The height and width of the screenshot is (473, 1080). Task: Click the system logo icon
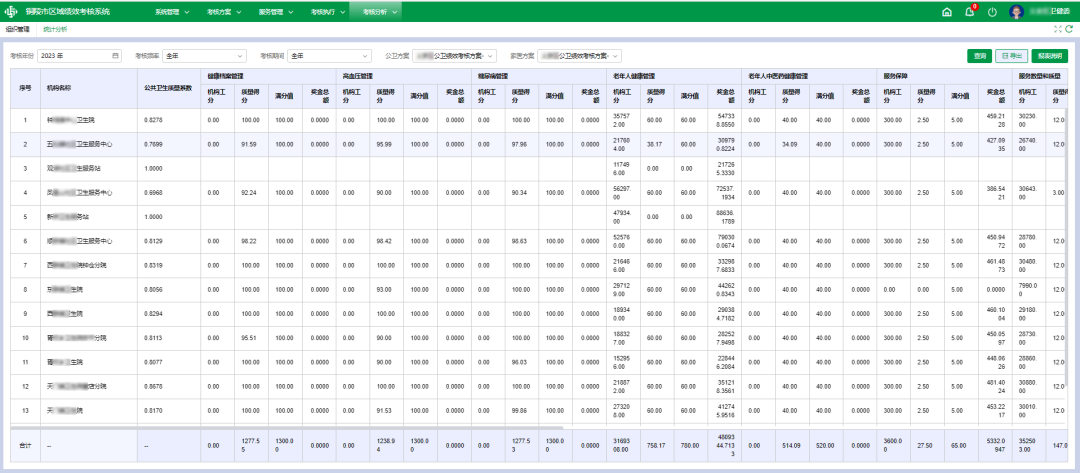(12, 12)
